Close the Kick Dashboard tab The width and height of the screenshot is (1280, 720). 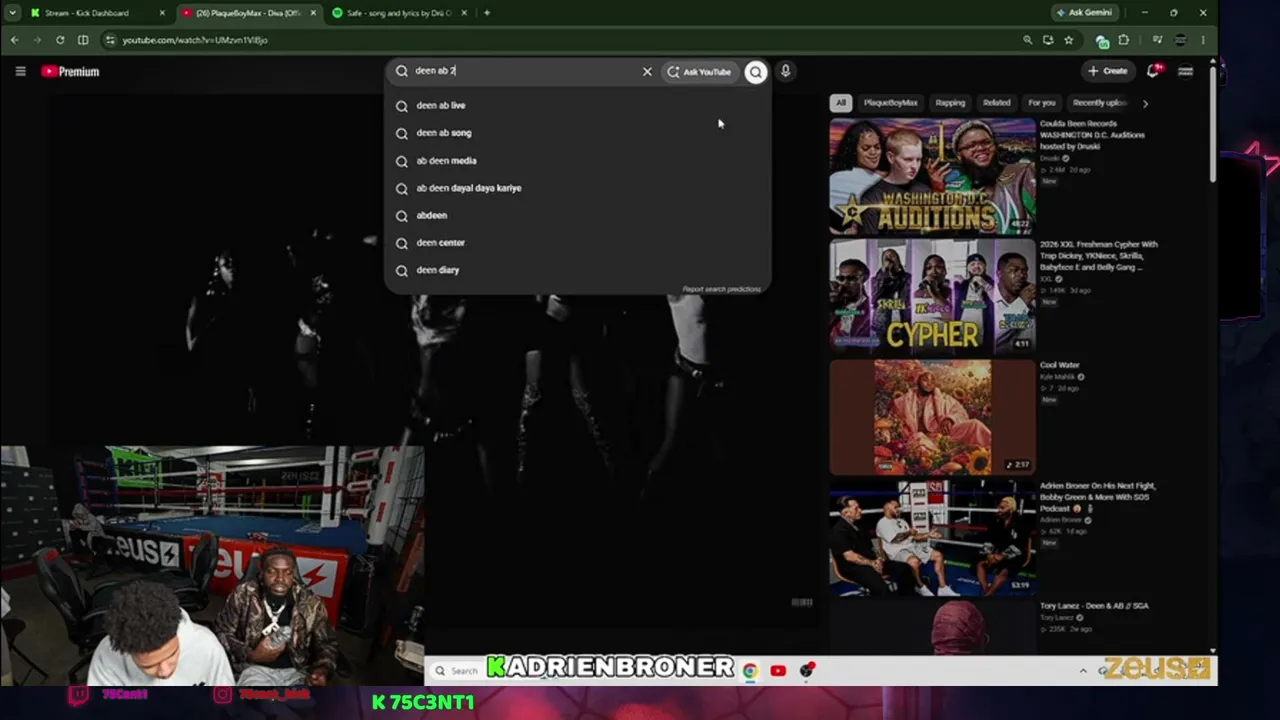pos(162,13)
